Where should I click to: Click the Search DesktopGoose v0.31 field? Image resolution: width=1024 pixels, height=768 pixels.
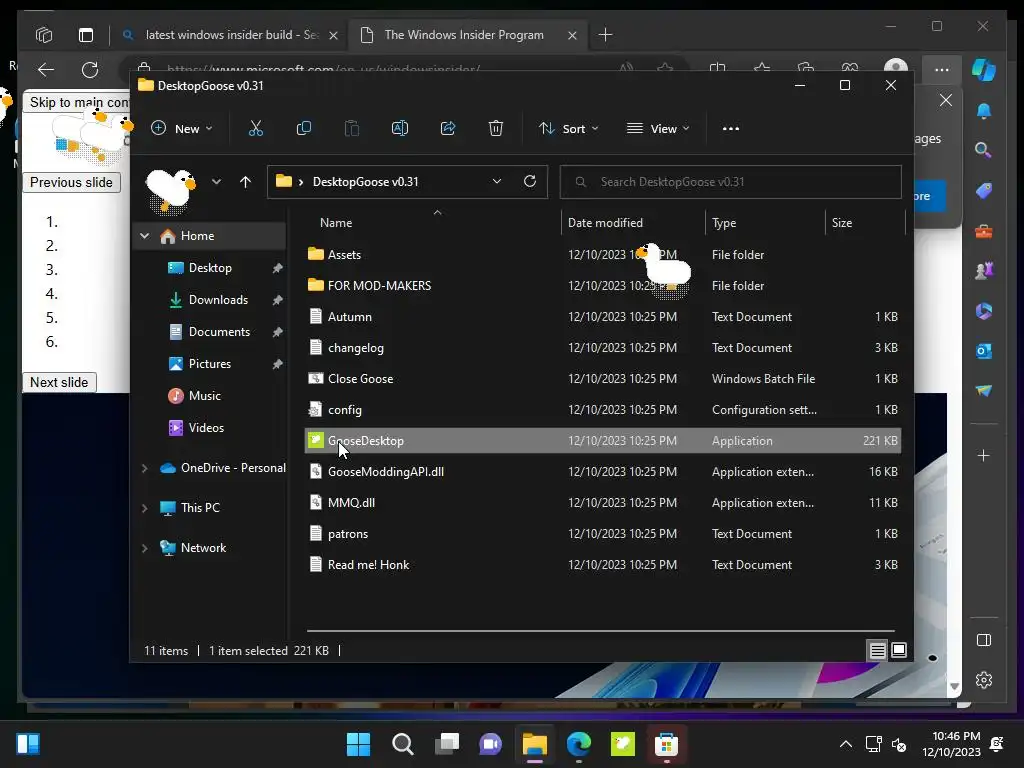(x=730, y=182)
